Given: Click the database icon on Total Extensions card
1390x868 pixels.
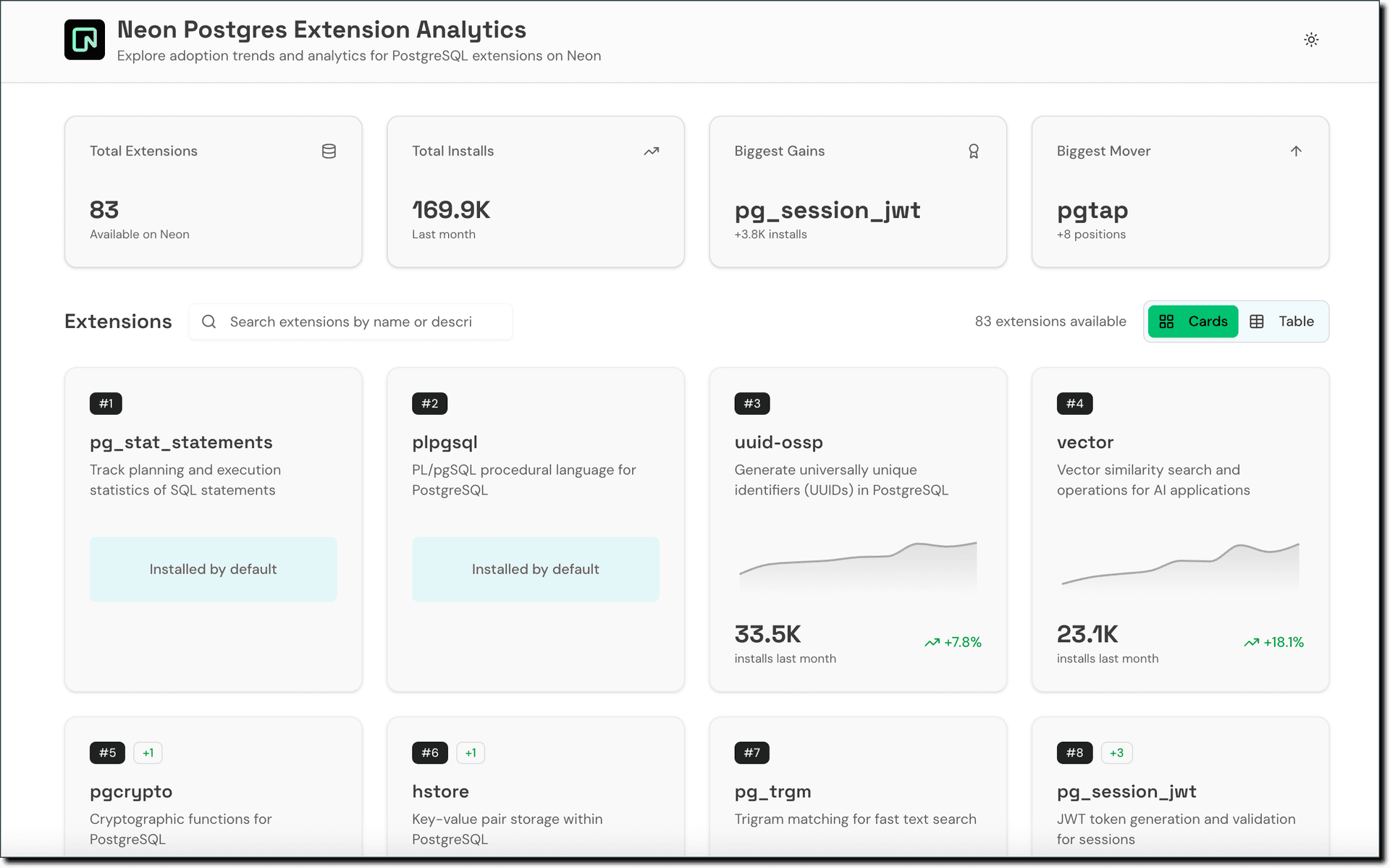Looking at the screenshot, I should (x=329, y=151).
